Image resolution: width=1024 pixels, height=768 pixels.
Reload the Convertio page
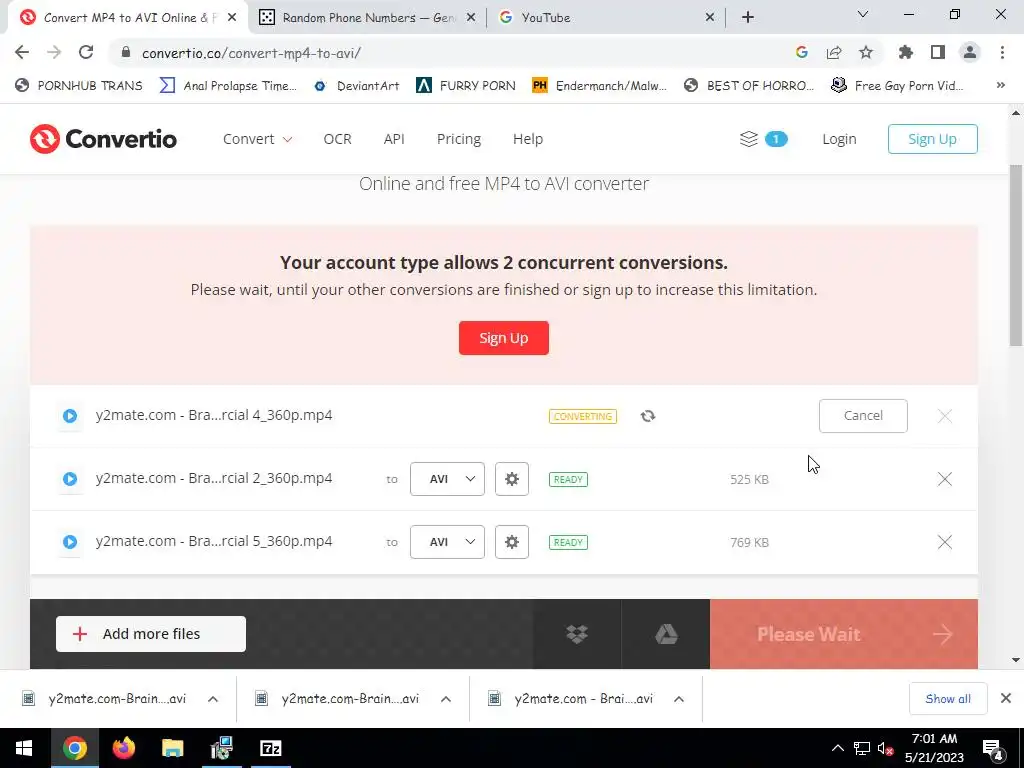86,52
